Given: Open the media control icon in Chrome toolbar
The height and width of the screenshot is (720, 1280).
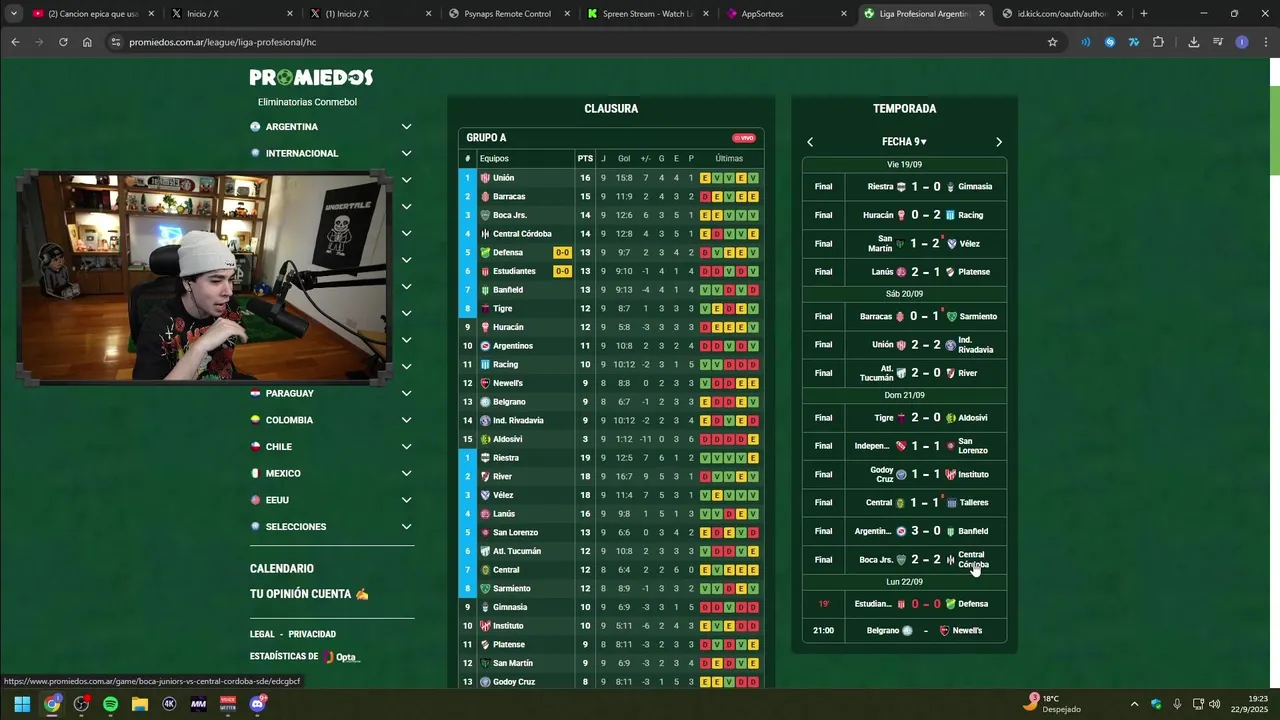Looking at the screenshot, I should pos(1218,42).
